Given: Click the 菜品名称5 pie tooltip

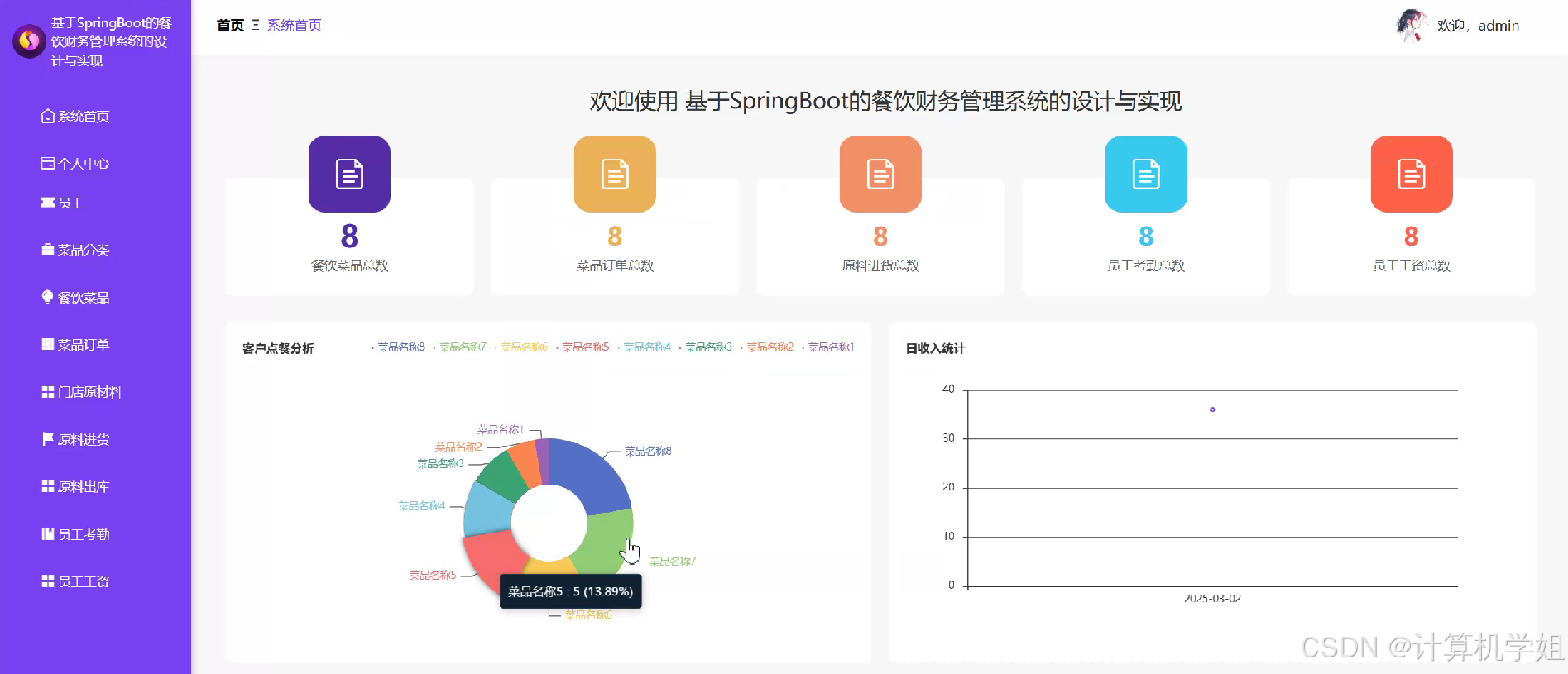Looking at the screenshot, I should pos(570,591).
